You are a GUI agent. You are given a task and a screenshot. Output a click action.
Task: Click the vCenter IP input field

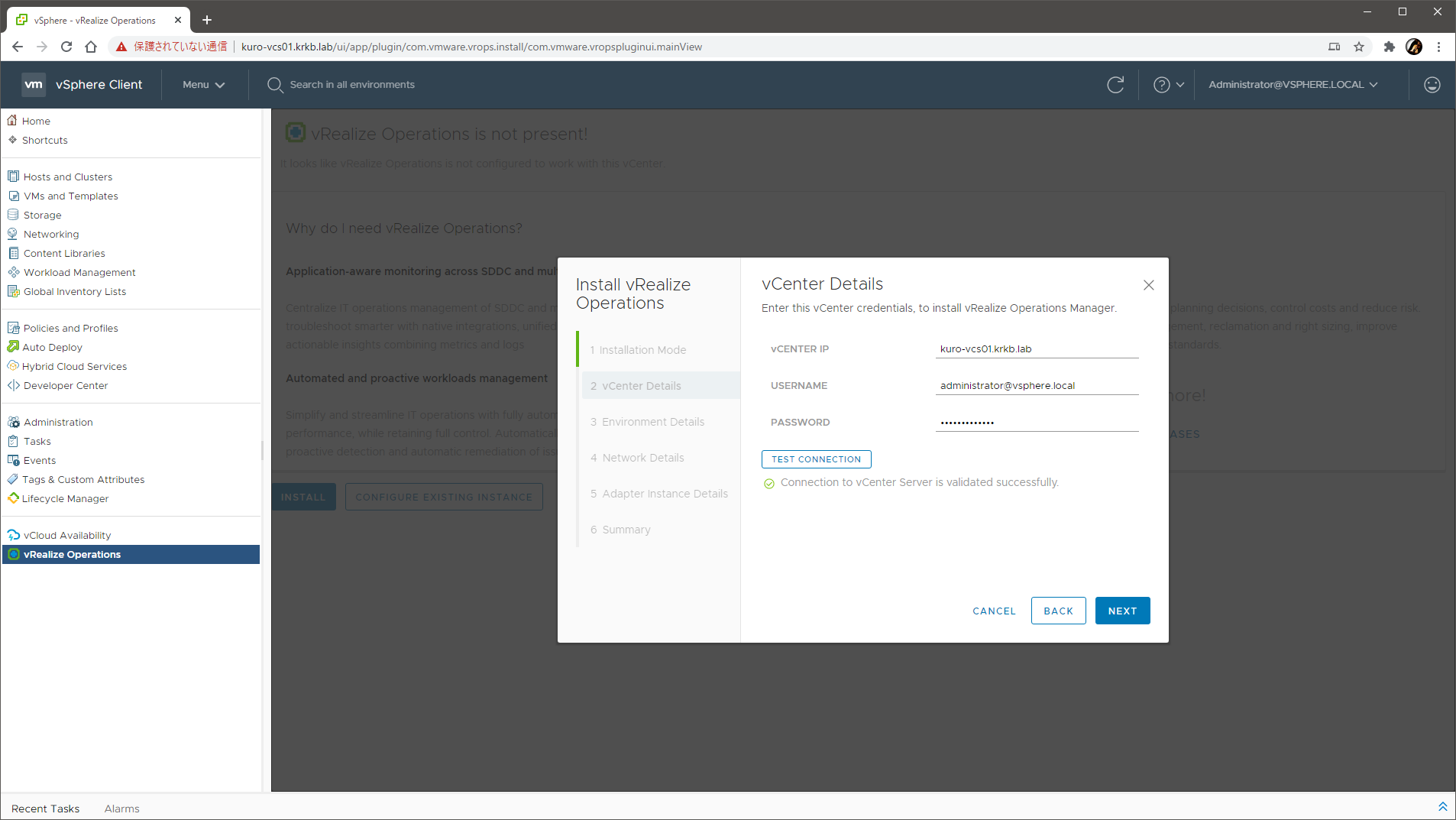pos(1037,349)
